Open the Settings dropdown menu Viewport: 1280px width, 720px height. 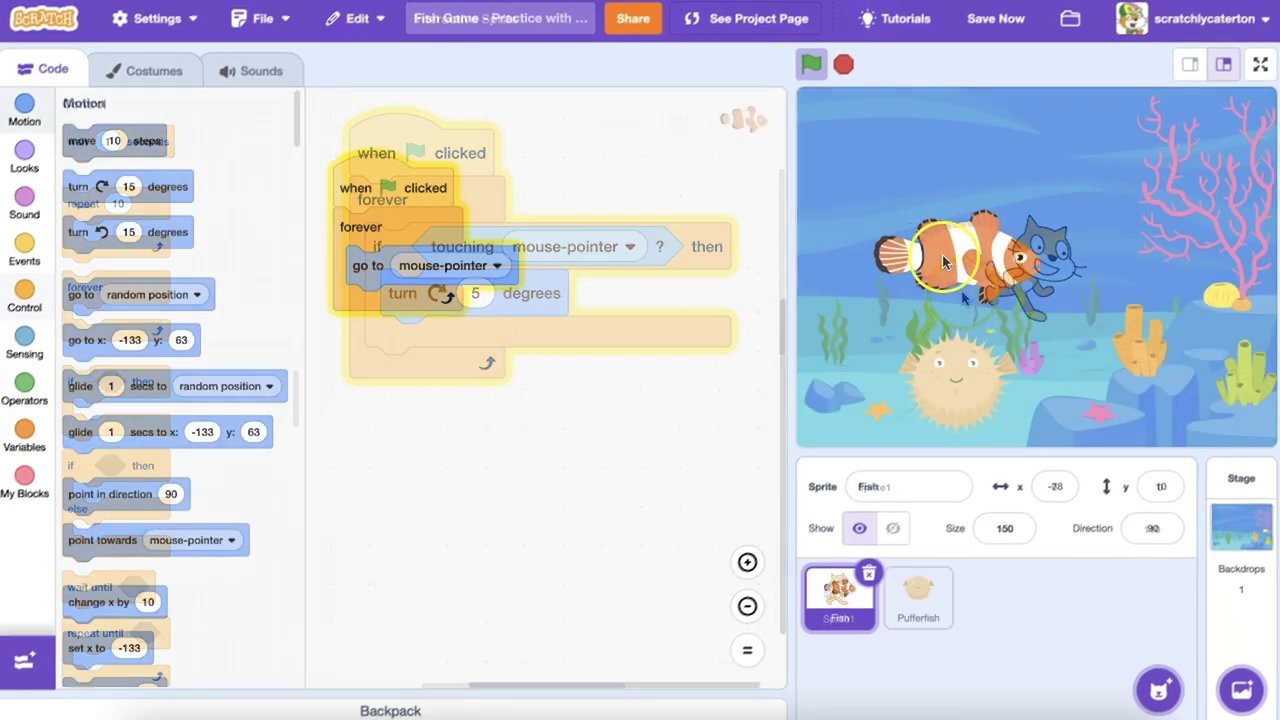155,19
